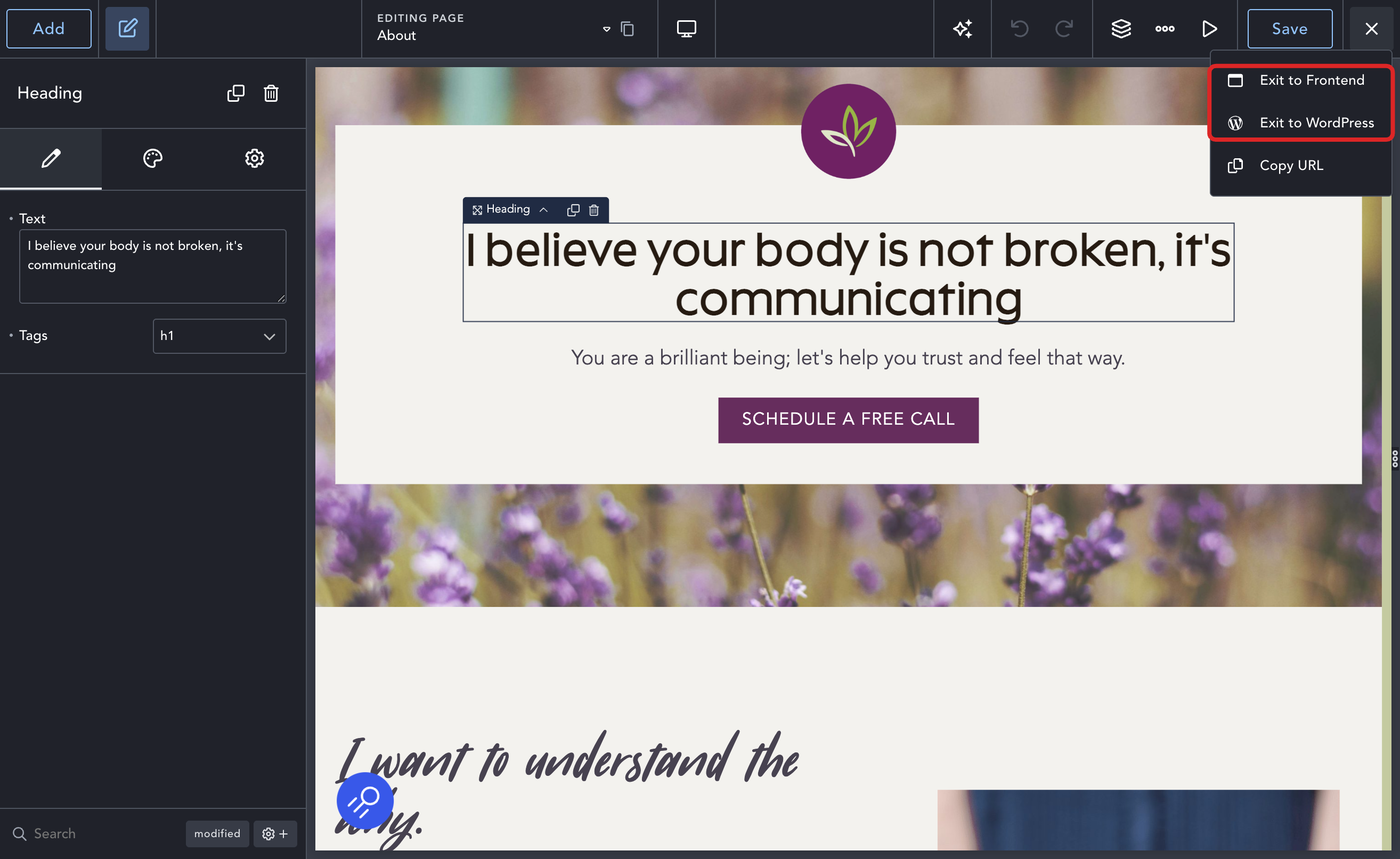This screenshot has width=1400, height=859.
Task: Toggle the edit pencil icon in top bar
Action: pyautogui.click(x=128, y=29)
